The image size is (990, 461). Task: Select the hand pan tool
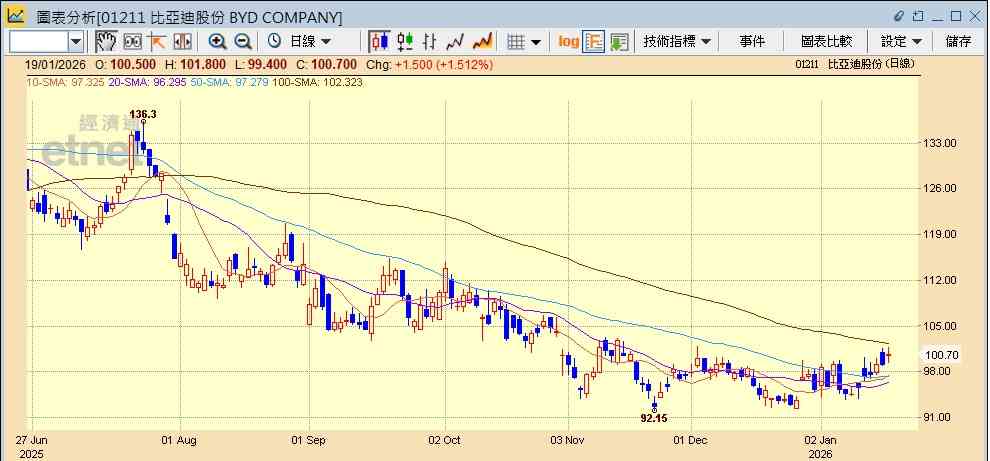click(x=107, y=42)
